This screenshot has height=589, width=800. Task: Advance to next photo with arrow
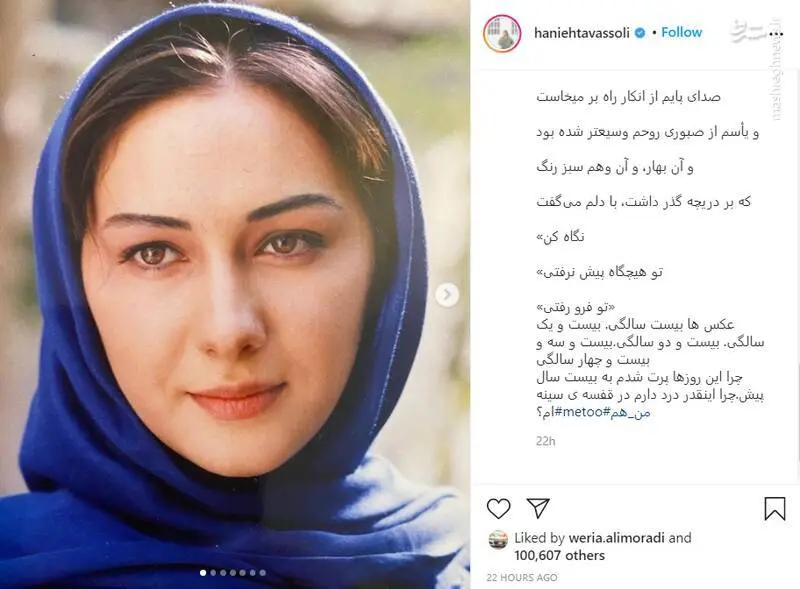[x=447, y=294]
